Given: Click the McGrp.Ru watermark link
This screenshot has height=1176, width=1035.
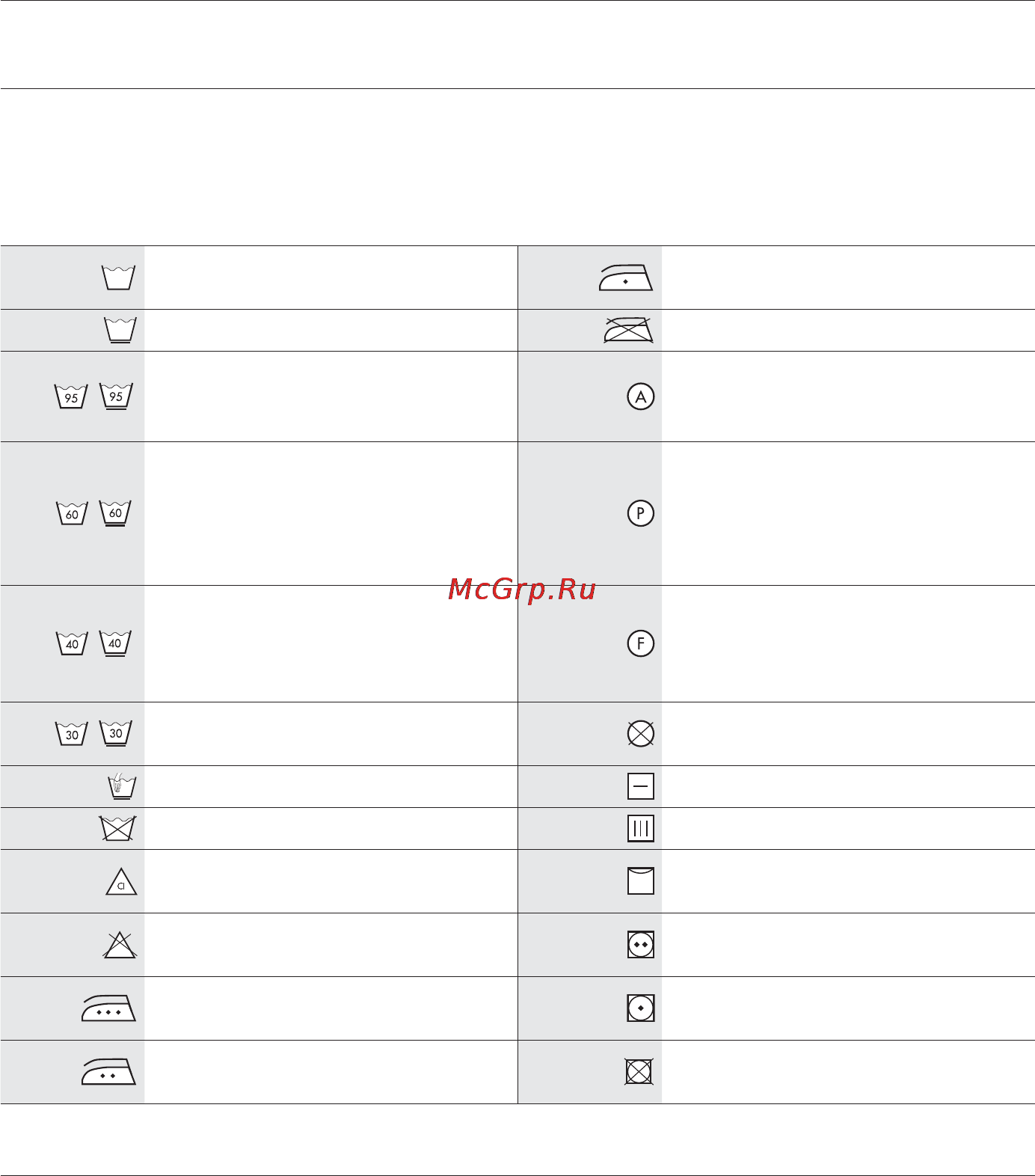Looking at the screenshot, I should (522, 590).
